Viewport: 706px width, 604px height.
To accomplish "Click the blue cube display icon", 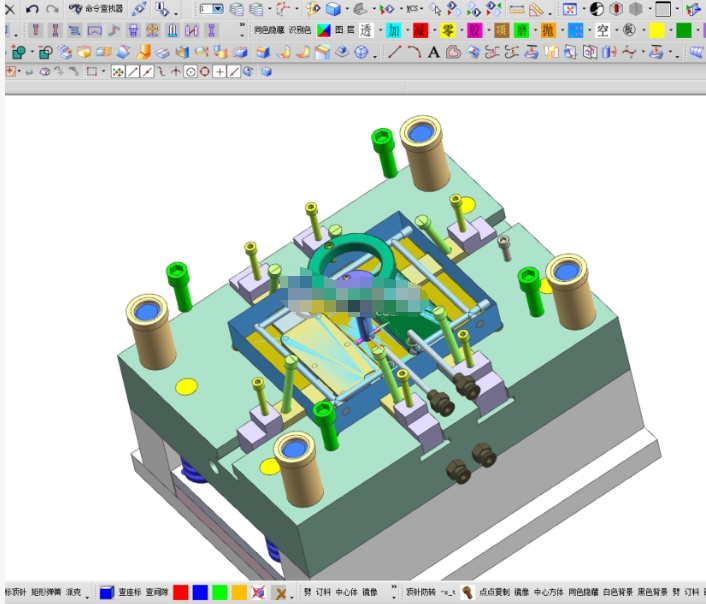I will [333, 9].
